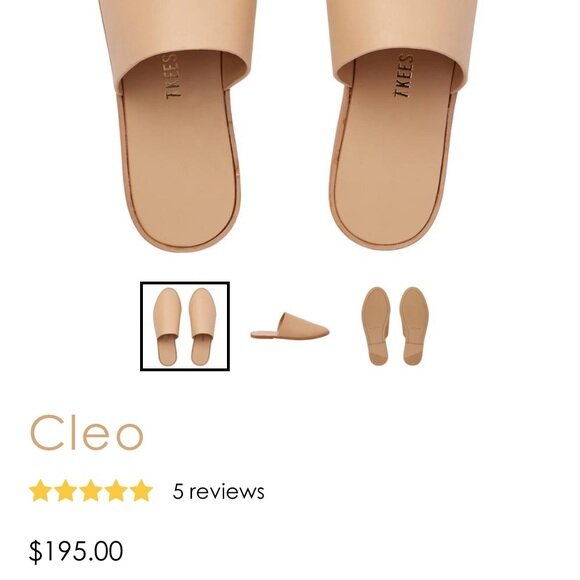View the outsole bottom-view thumbnail
Viewport: 580px width, 580px height.
pyautogui.click(x=395, y=326)
